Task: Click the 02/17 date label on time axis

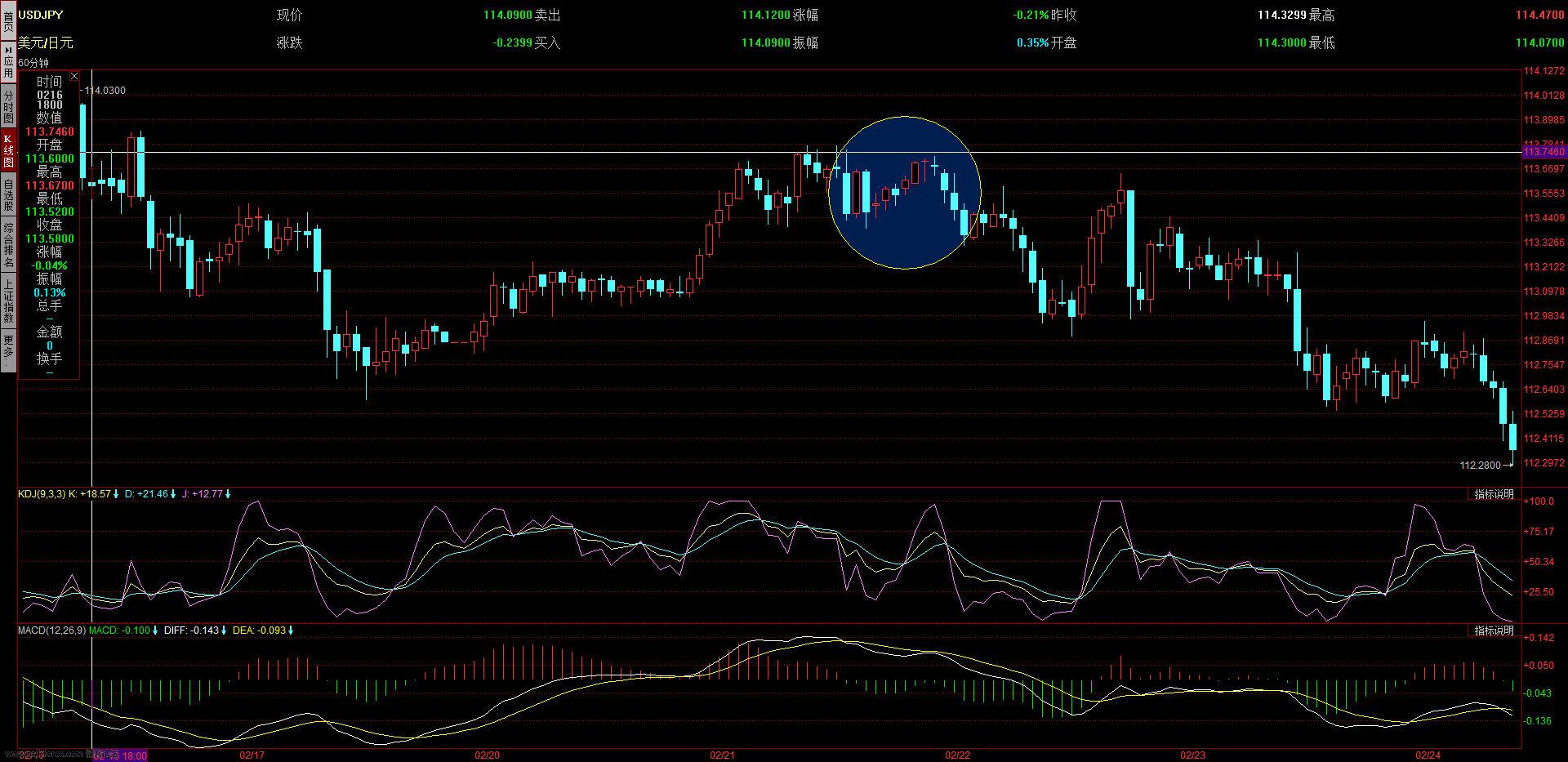Action: click(252, 755)
